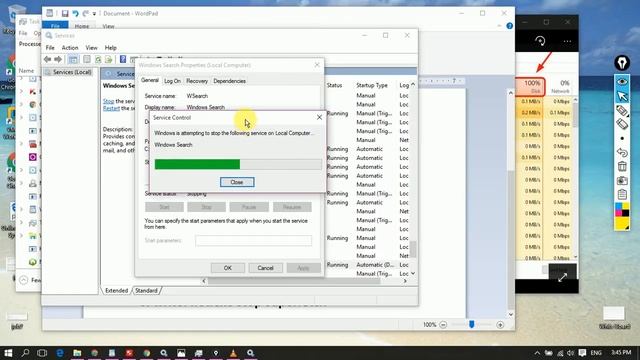
Task: Click the expand arrows icon in photo viewer
Action: 562,278
